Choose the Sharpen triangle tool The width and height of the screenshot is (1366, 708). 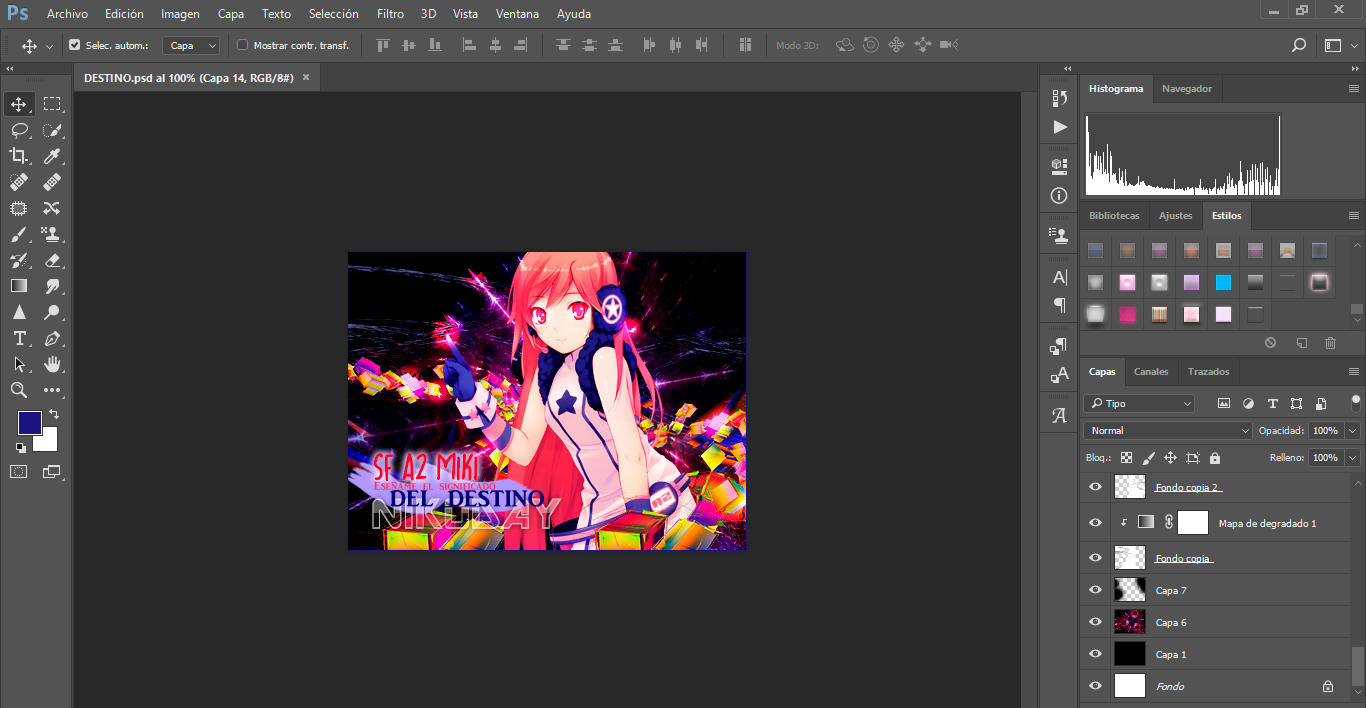point(19,312)
